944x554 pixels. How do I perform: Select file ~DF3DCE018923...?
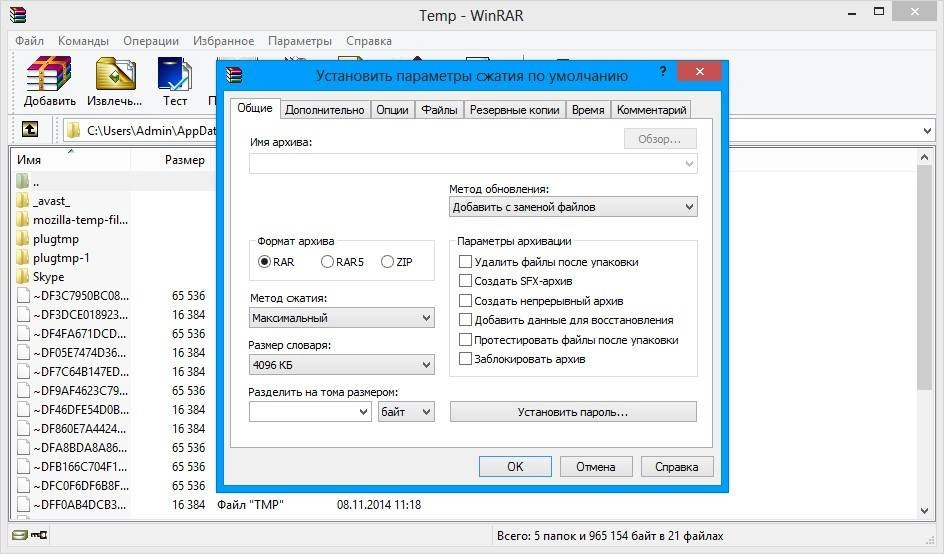[x=73, y=315]
